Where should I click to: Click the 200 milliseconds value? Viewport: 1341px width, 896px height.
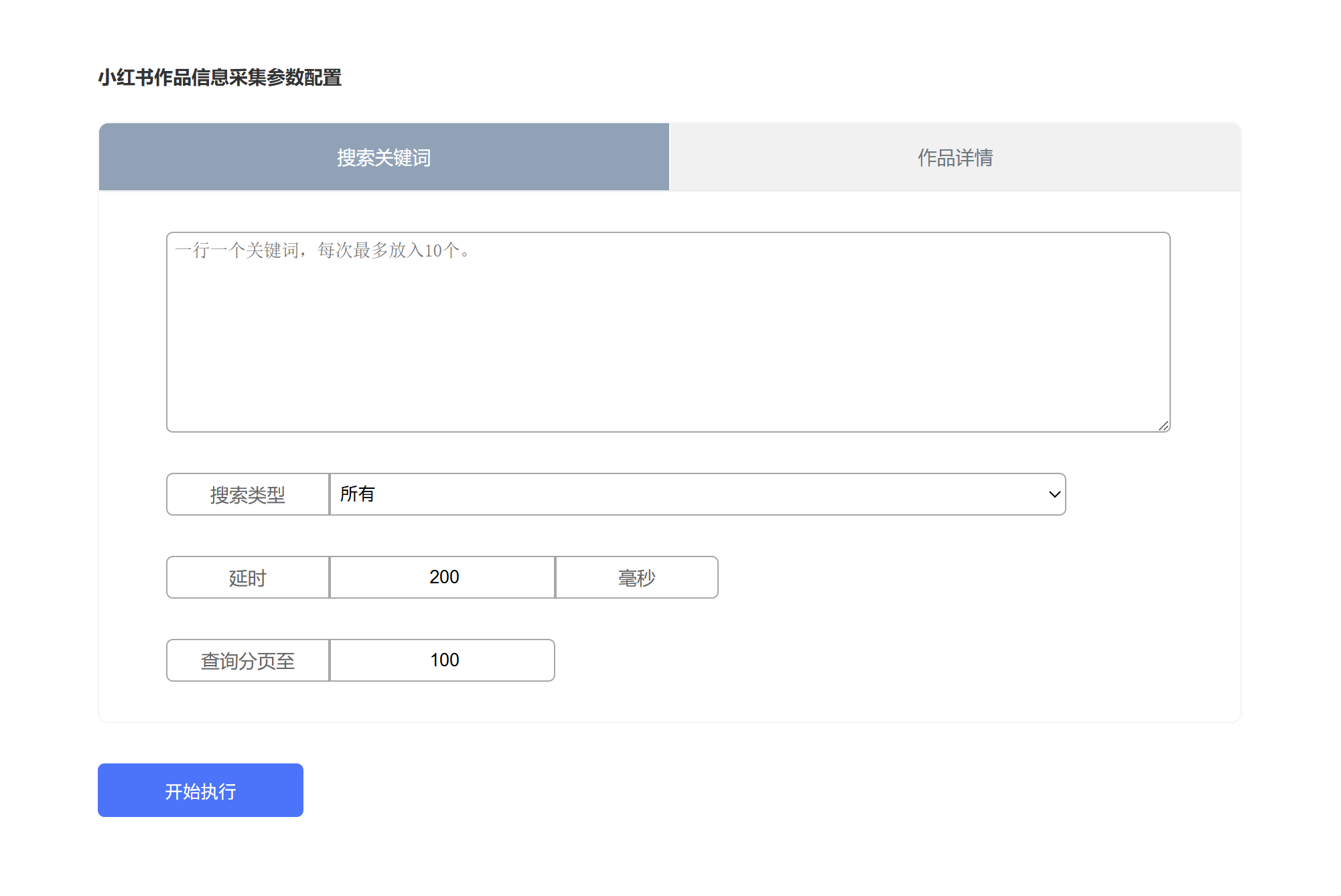tap(444, 577)
